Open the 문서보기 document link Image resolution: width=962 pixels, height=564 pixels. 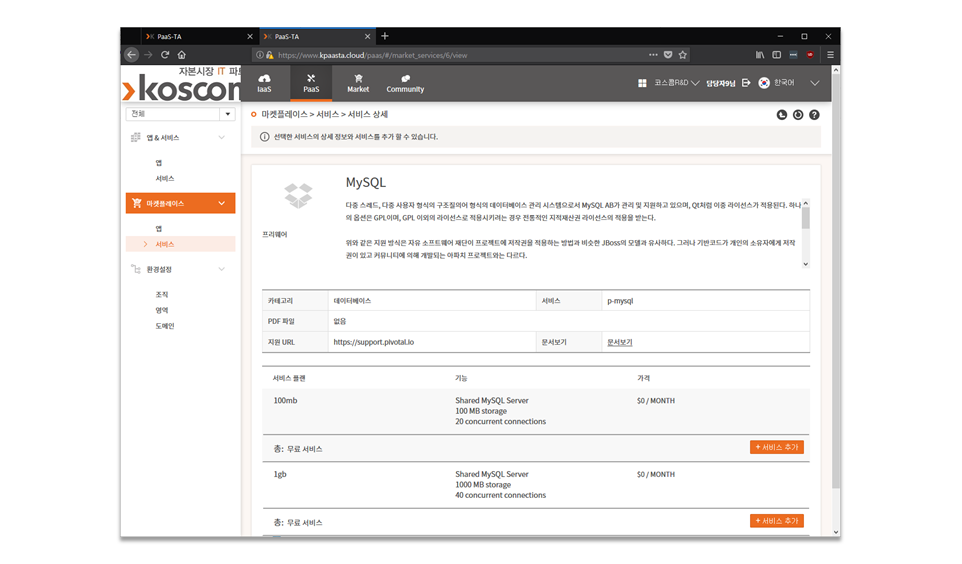coord(620,342)
